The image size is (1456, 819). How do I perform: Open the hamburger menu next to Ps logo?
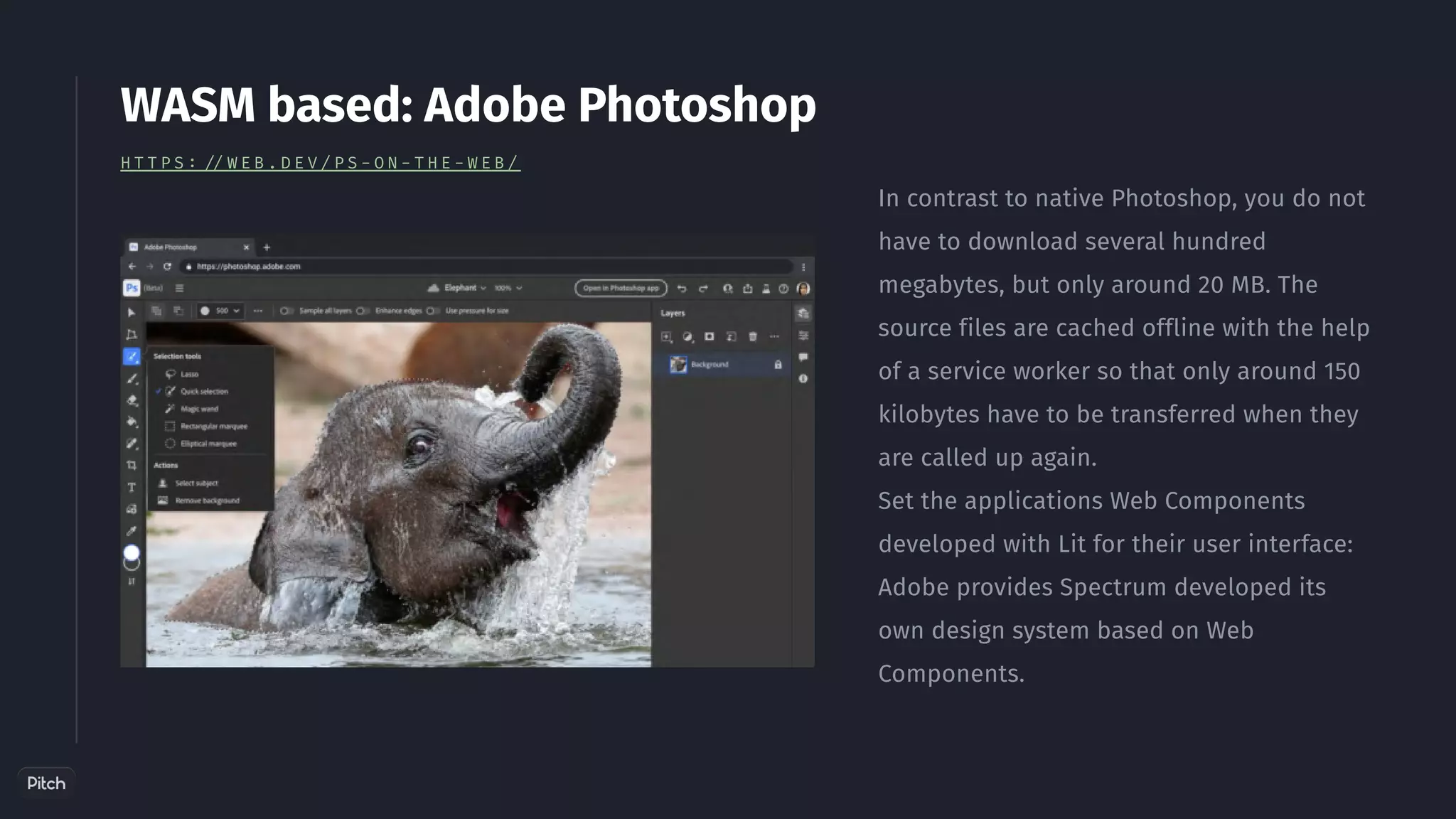(180, 288)
